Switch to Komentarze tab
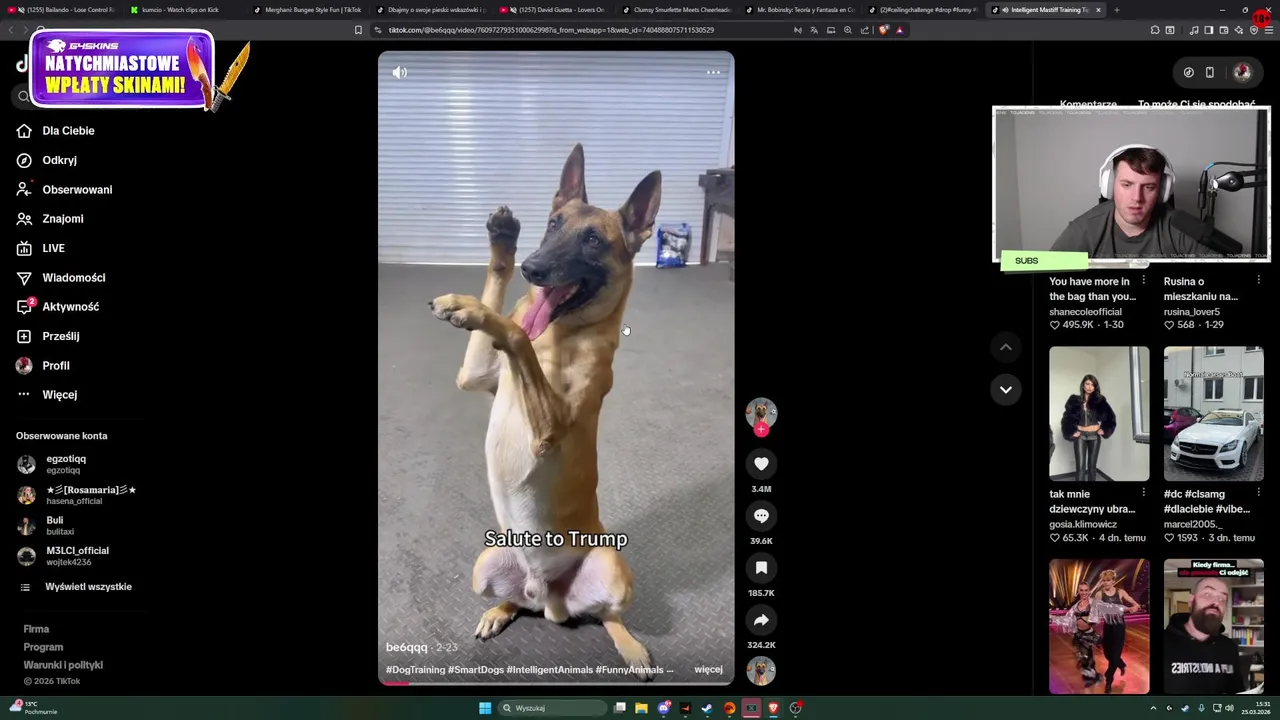Screen dimensions: 1280x720 pos(1088,102)
